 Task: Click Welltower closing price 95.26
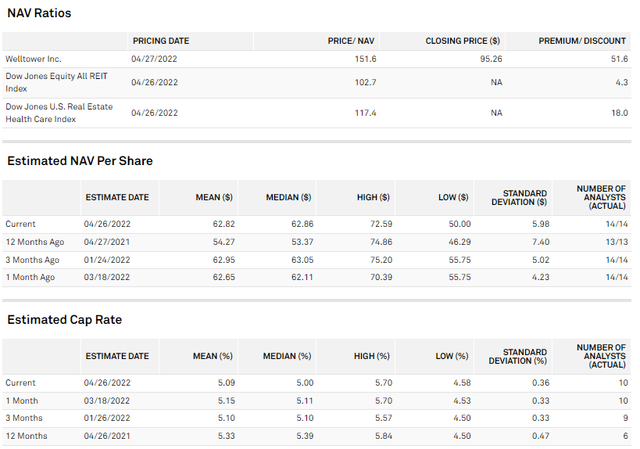[491, 59]
